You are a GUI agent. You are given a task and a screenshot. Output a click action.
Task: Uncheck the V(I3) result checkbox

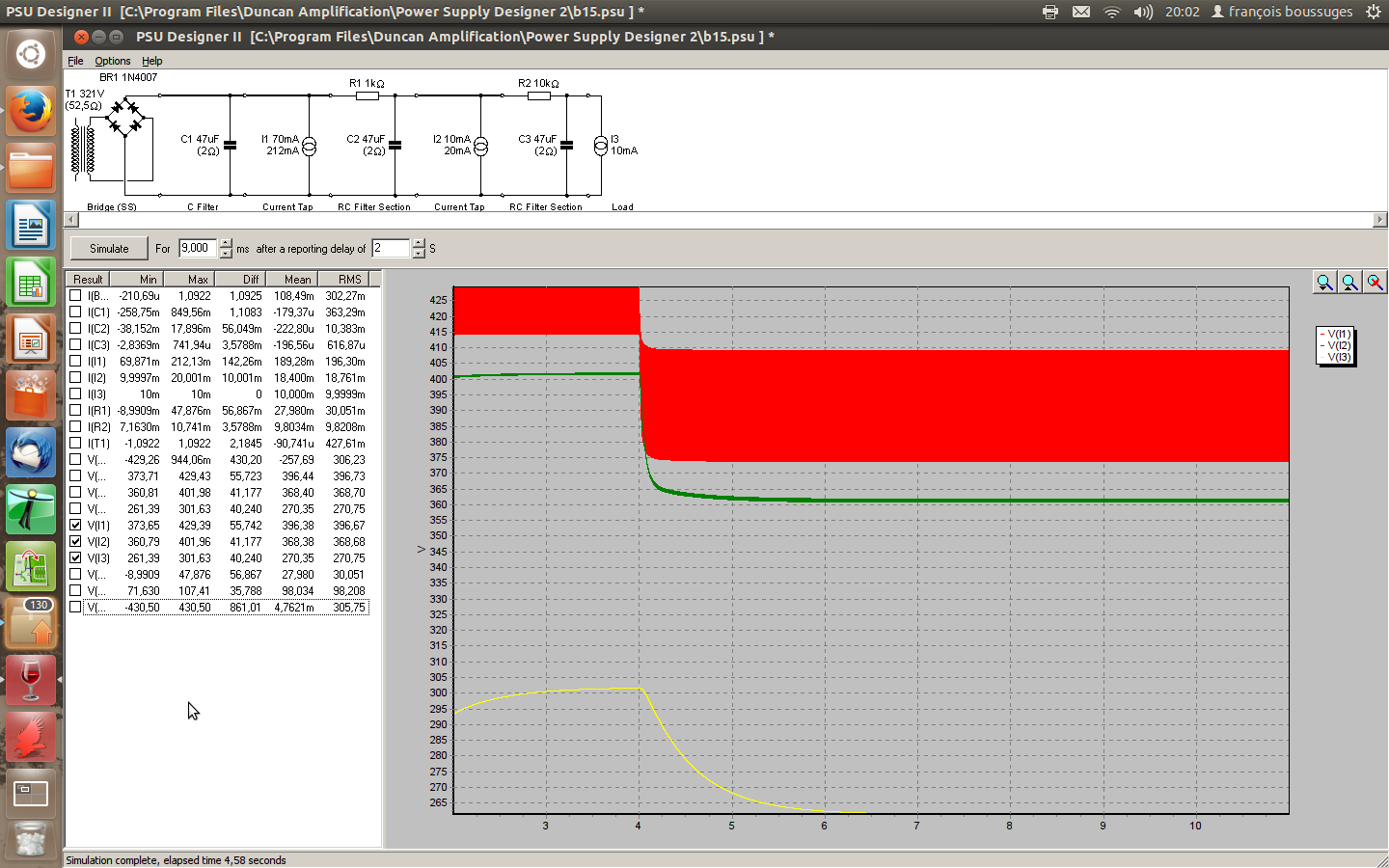tap(75, 558)
